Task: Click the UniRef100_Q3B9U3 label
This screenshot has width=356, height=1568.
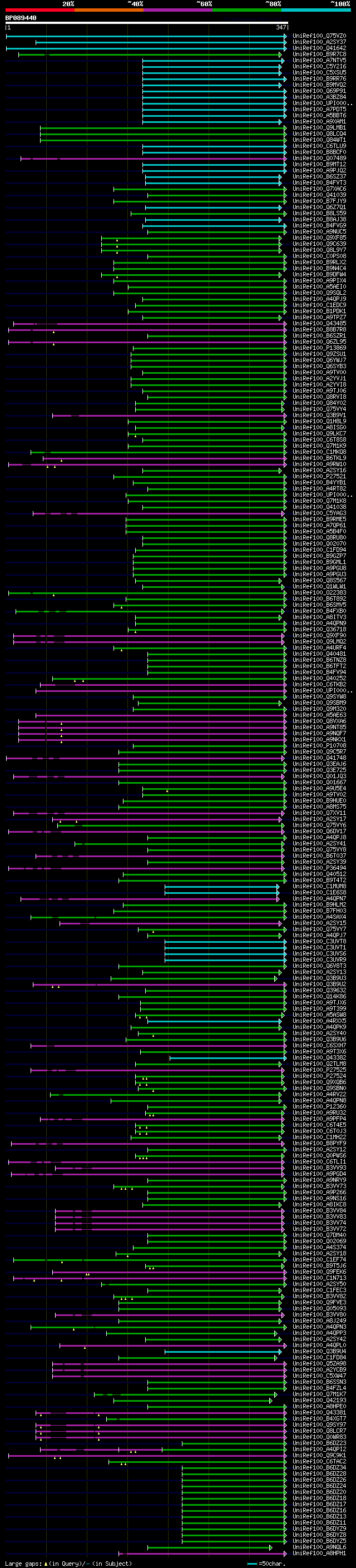Action: pyautogui.click(x=319, y=978)
